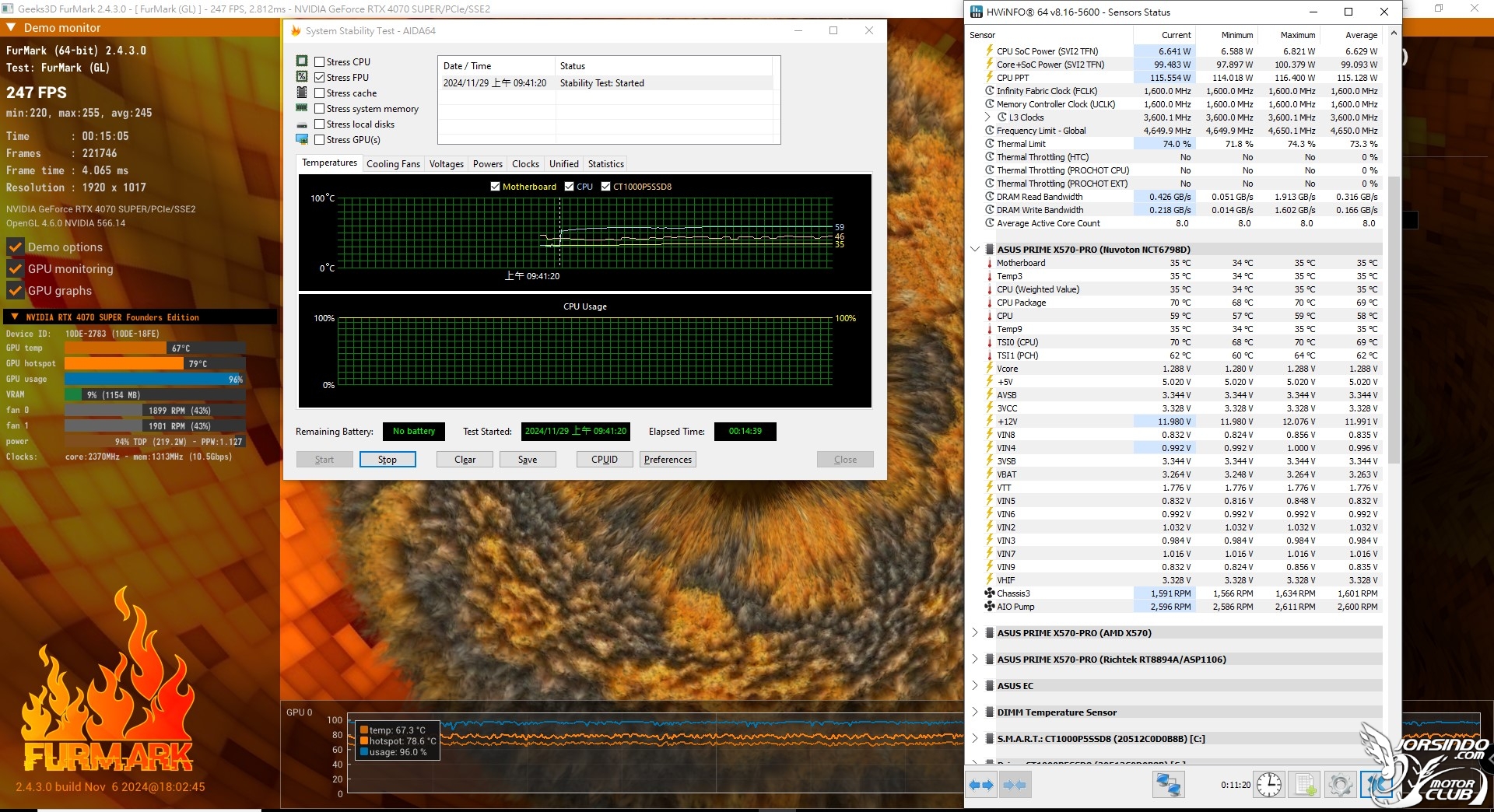Image resolution: width=1494 pixels, height=812 pixels.
Task: Click the disk drive icon beside Stress local disks
Action: 302,124
